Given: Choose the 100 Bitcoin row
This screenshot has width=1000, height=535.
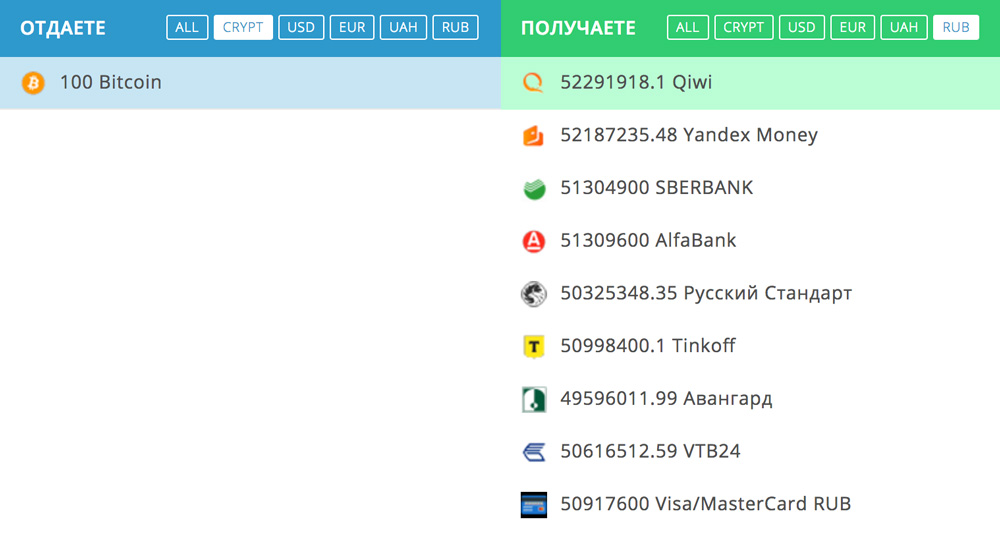Looking at the screenshot, I should click(x=250, y=83).
